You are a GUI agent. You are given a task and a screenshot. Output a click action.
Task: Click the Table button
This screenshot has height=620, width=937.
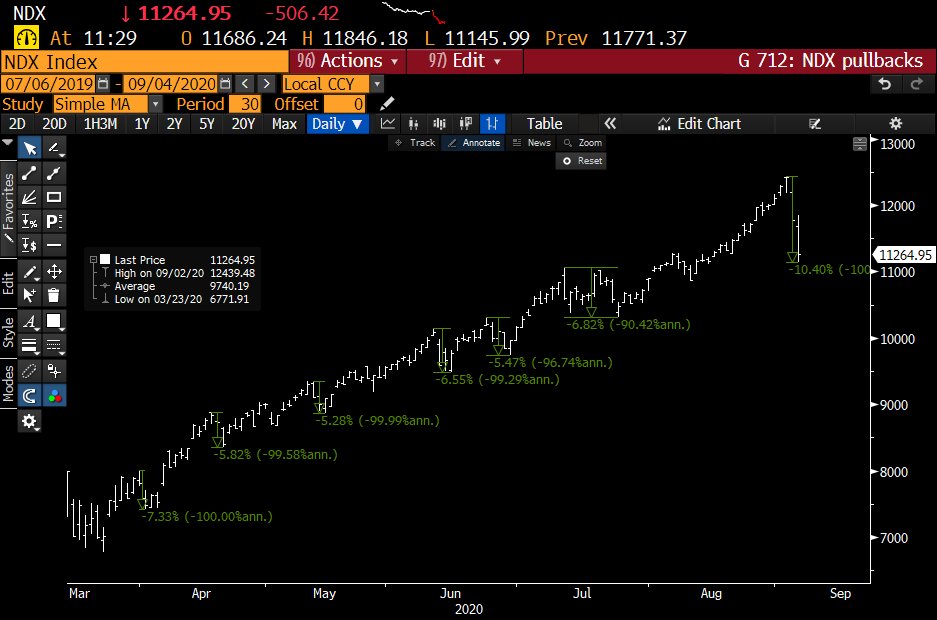coord(544,124)
